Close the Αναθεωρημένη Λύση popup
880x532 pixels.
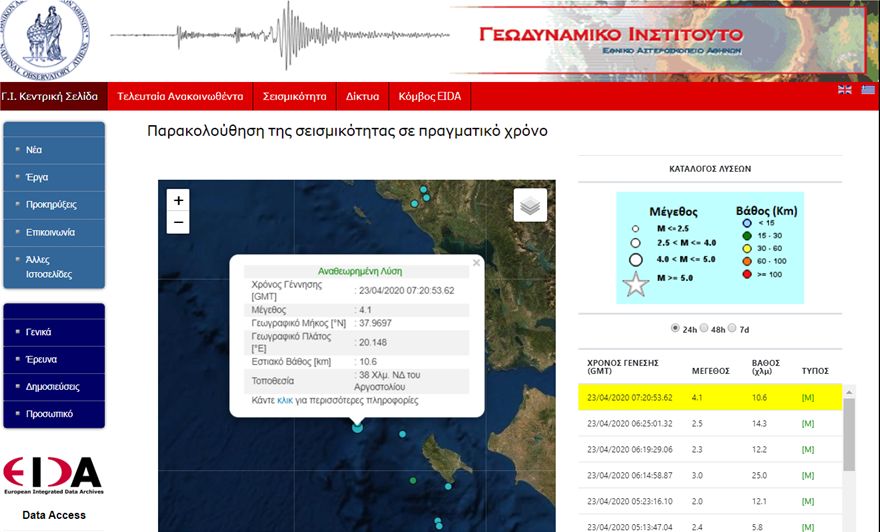coord(476,262)
